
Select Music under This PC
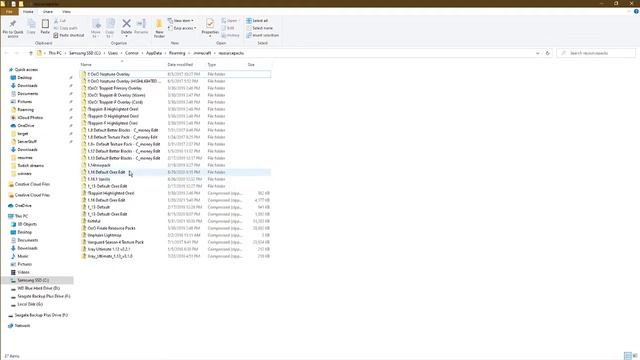pos(23,256)
